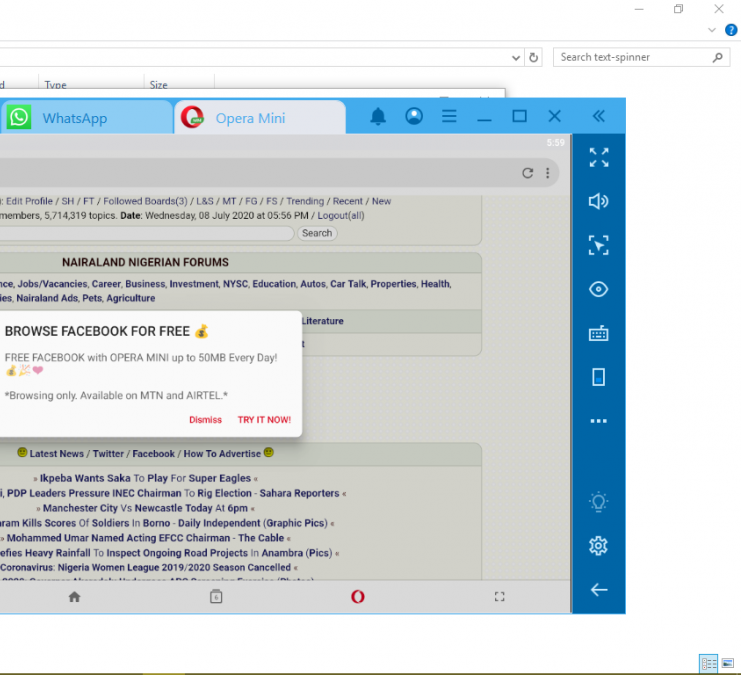Toggle the eye visibility icon in sidebar
The image size is (741, 675).
click(x=598, y=290)
